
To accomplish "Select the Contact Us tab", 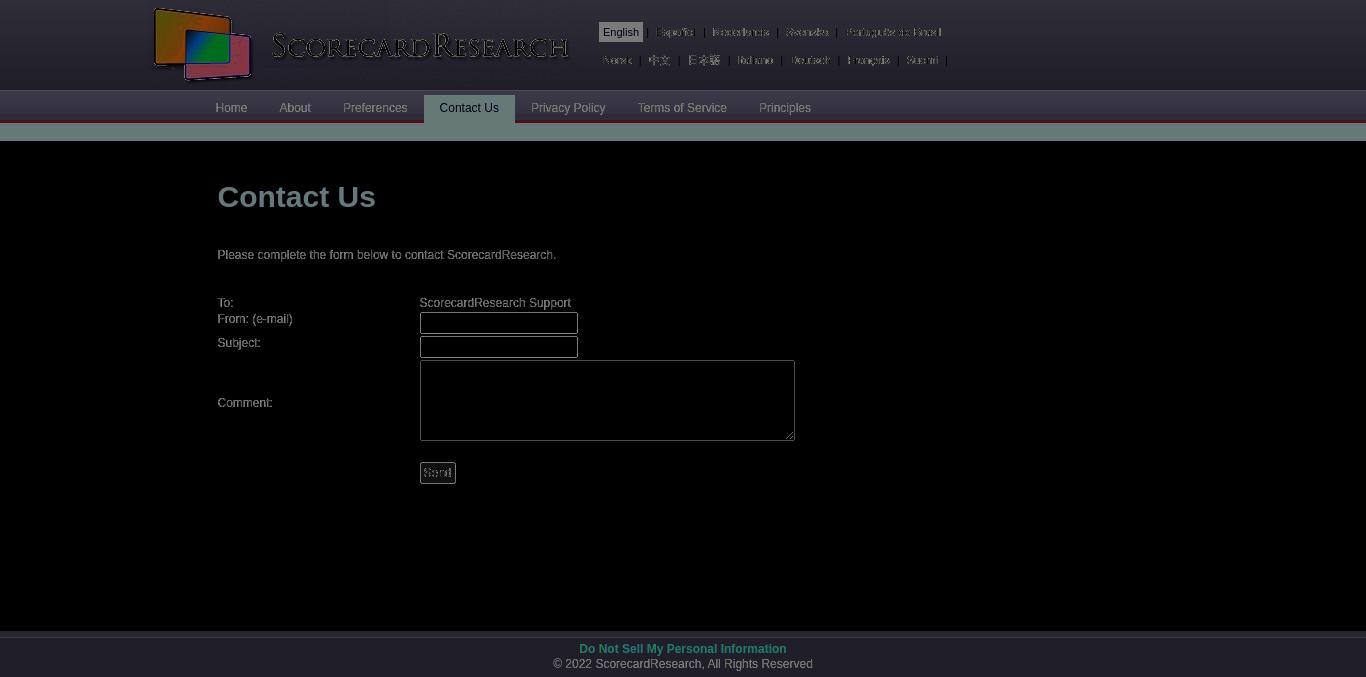I will click(469, 108).
